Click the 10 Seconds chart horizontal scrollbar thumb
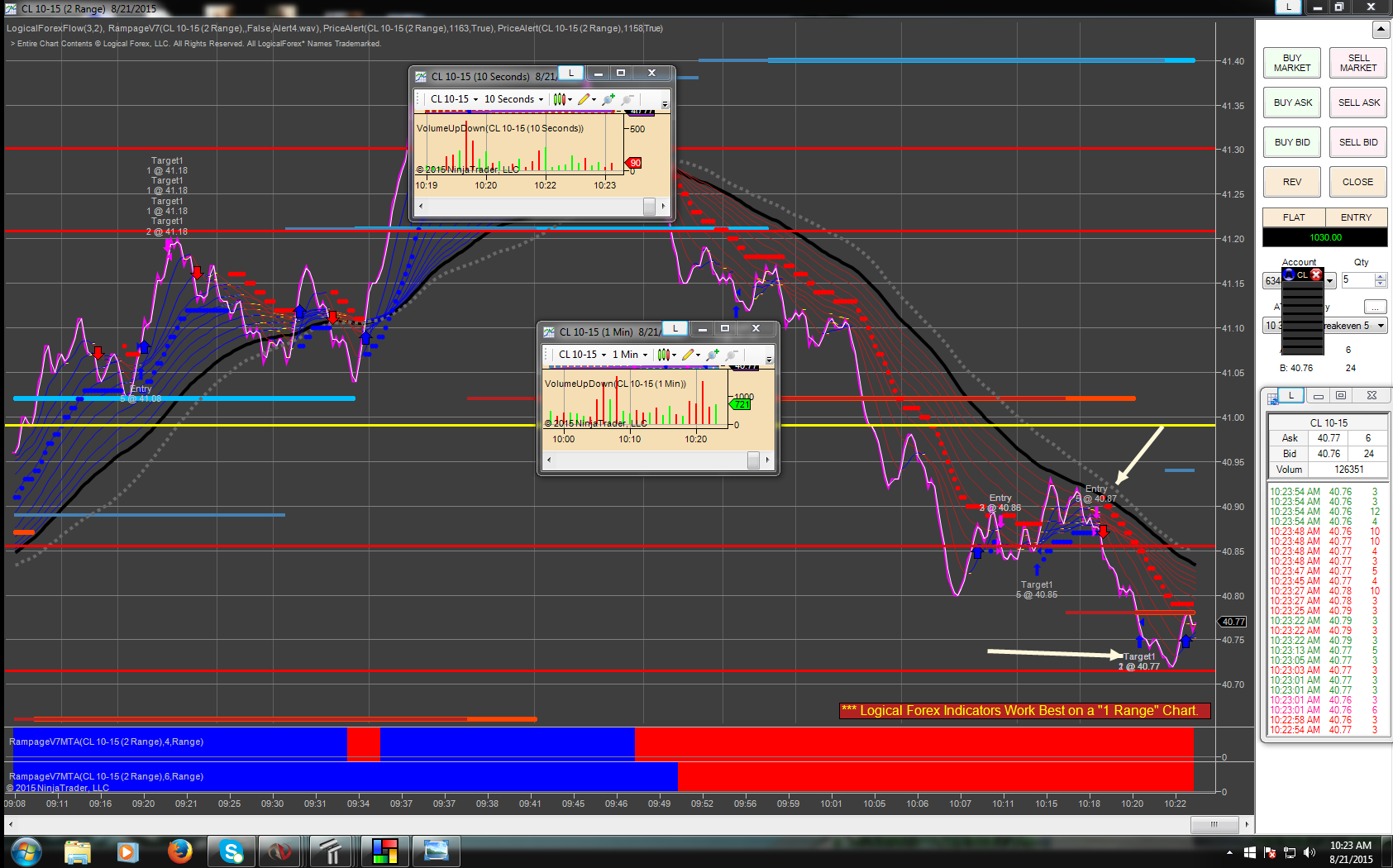Image resolution: width=1393 pixels, height=868 pixels. coord(650,206)
